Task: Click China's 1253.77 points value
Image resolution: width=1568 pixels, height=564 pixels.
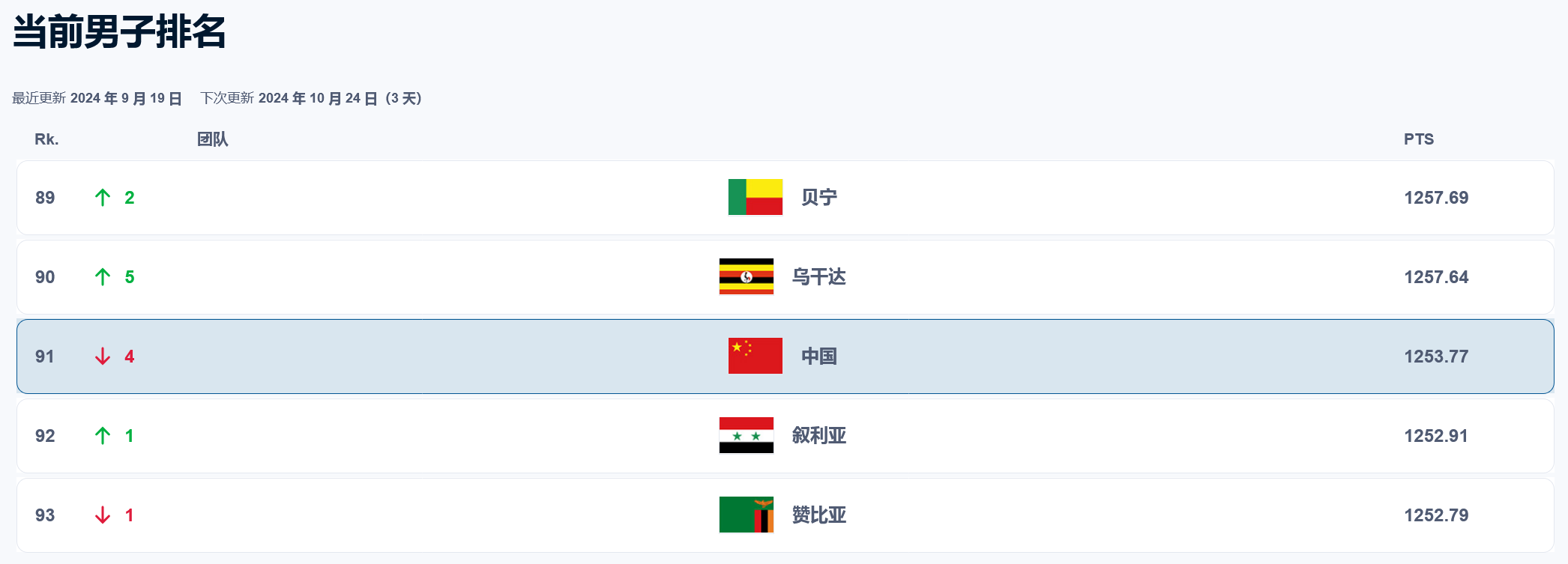Action: [x=1436, y=357]
